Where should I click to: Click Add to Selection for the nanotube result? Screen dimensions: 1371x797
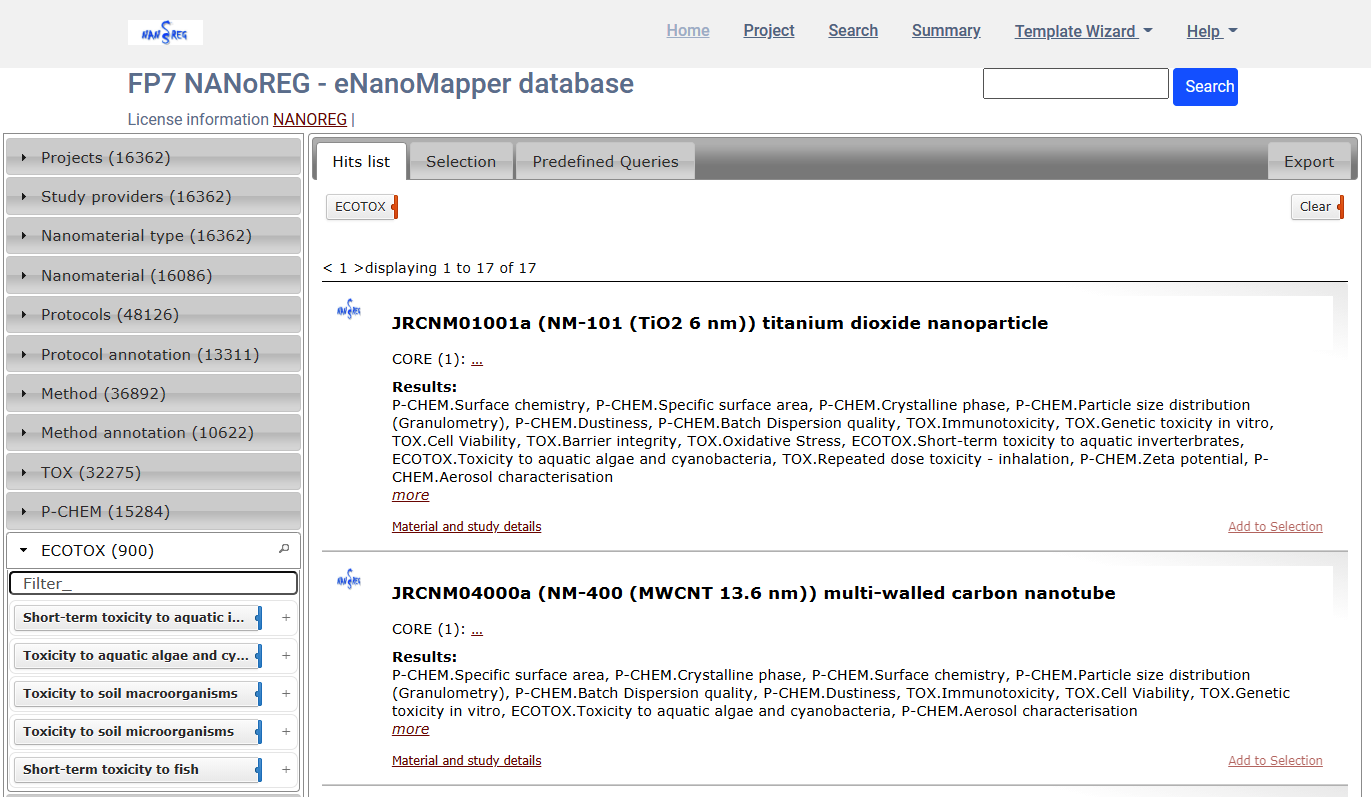(1275, 760)
